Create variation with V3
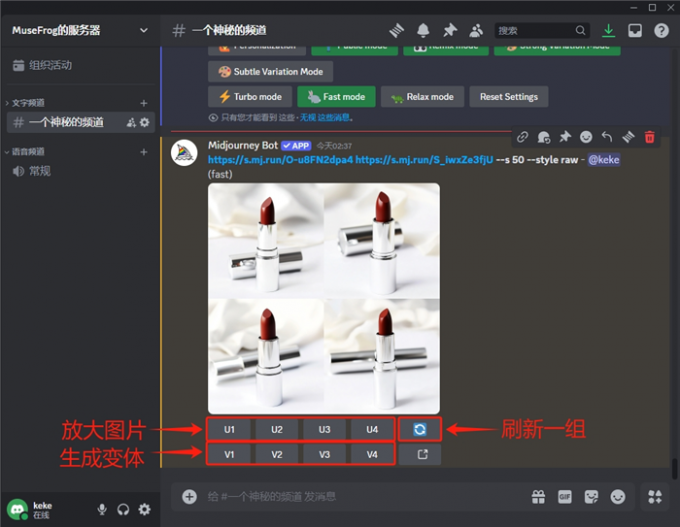680x527 pixels. coord(324,454)
